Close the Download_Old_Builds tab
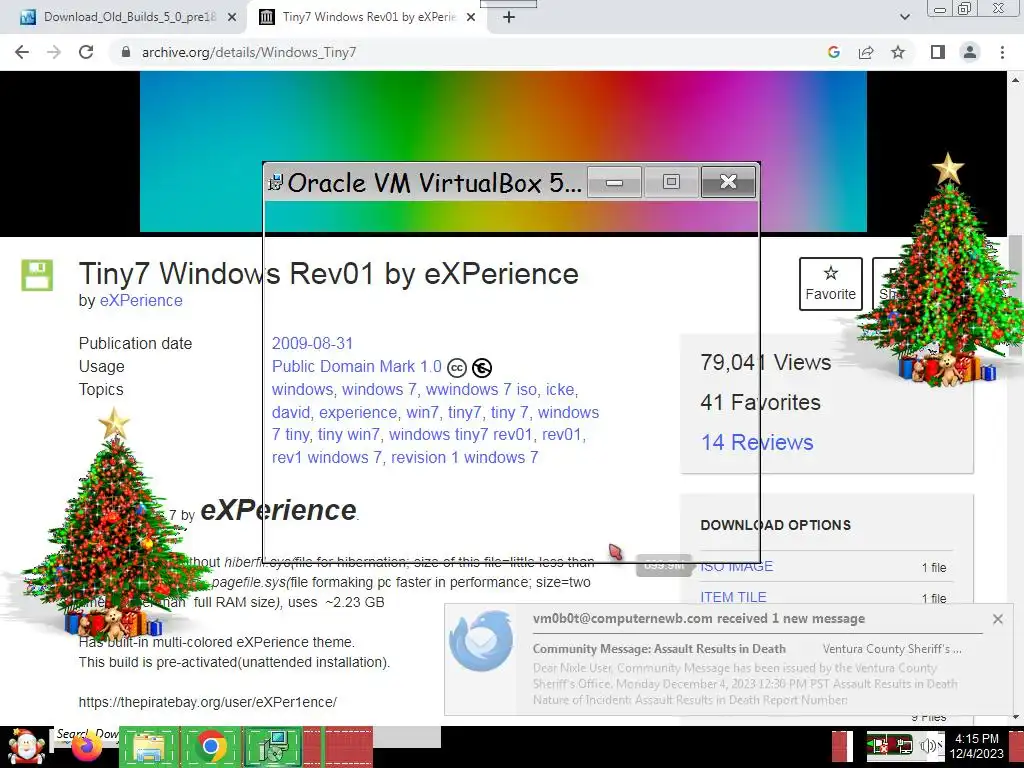The image size is (1024, 768). (232, 18)
